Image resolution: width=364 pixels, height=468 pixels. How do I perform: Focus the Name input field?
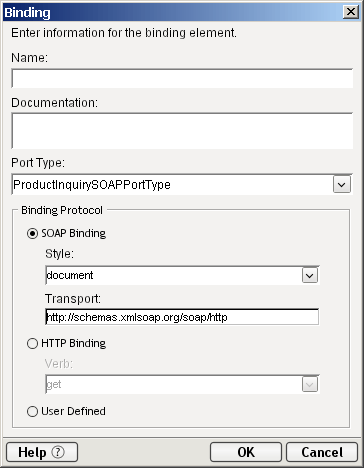[182, 79]
